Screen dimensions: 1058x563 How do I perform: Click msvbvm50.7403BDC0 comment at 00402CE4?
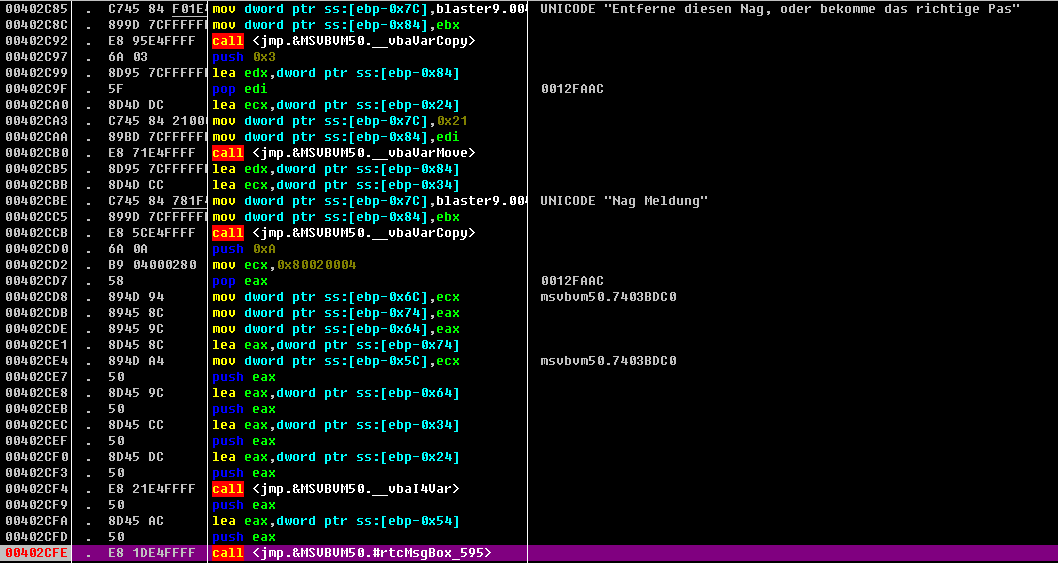(x=608, y=361)
